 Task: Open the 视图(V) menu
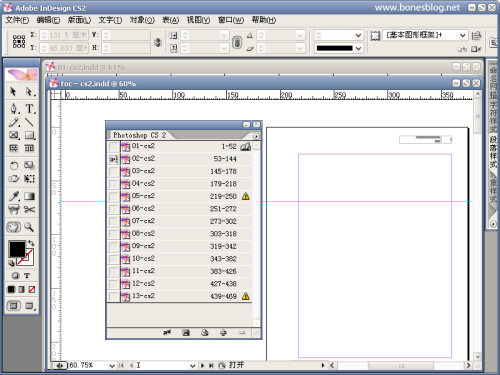(x=198, y=20)
